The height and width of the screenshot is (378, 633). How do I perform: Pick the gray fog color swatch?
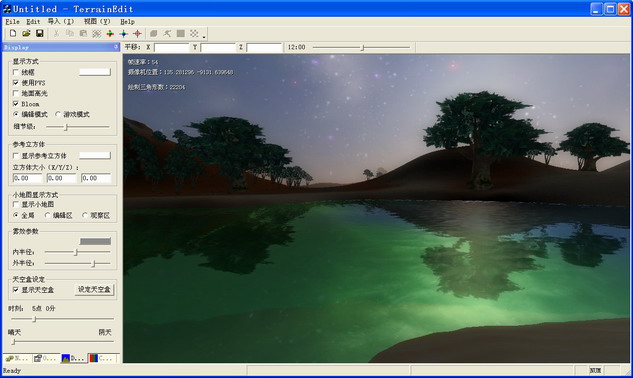pos(95,242)
